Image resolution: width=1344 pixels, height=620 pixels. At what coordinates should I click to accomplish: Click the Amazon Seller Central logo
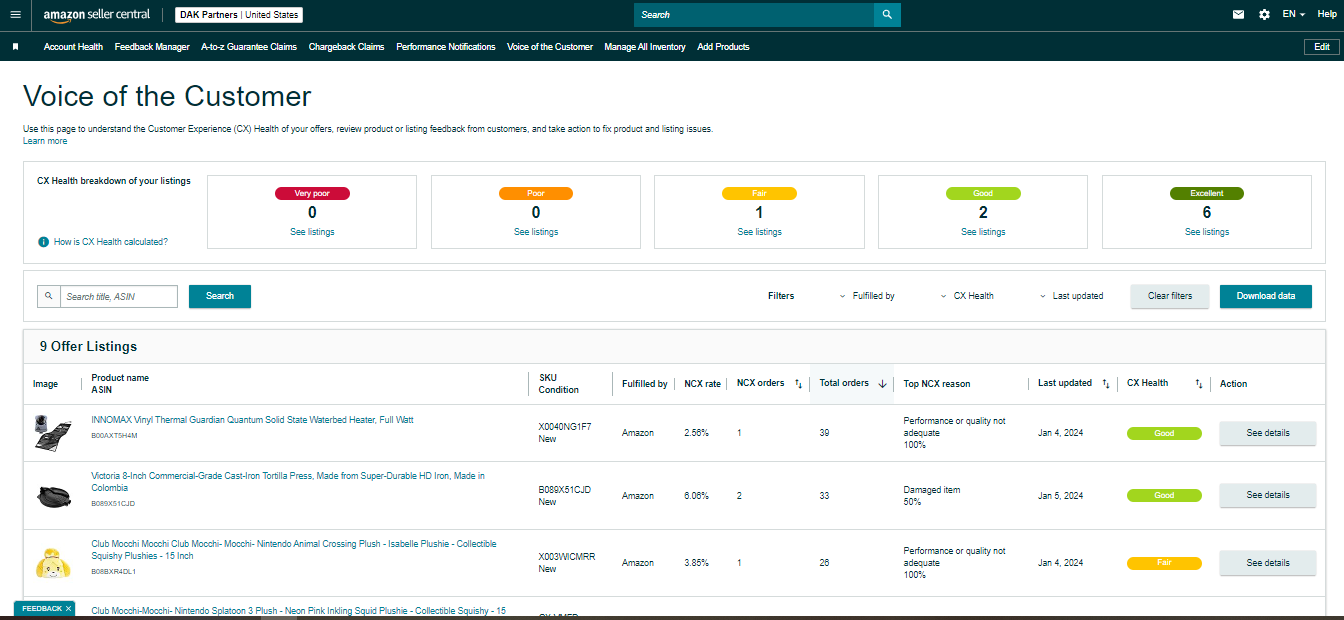[x=96, y=15]
